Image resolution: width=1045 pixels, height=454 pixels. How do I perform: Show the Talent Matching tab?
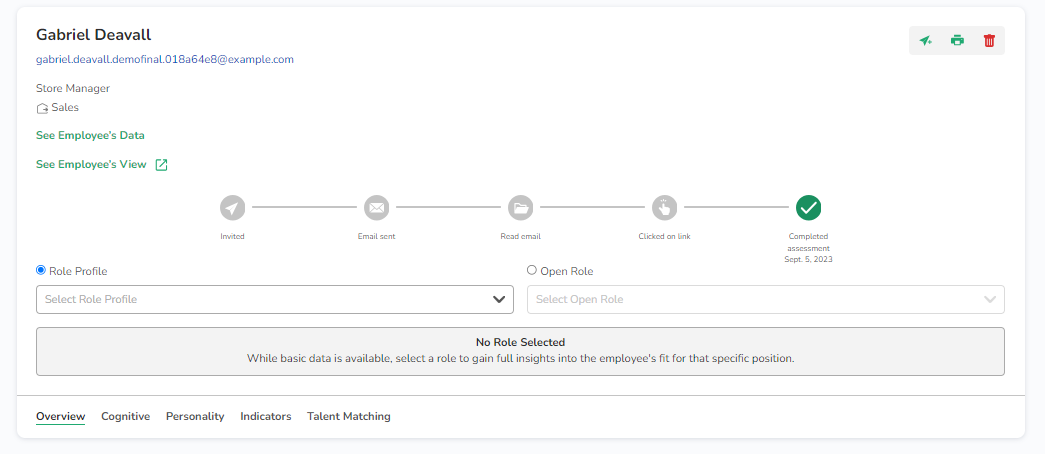point(349,416)
